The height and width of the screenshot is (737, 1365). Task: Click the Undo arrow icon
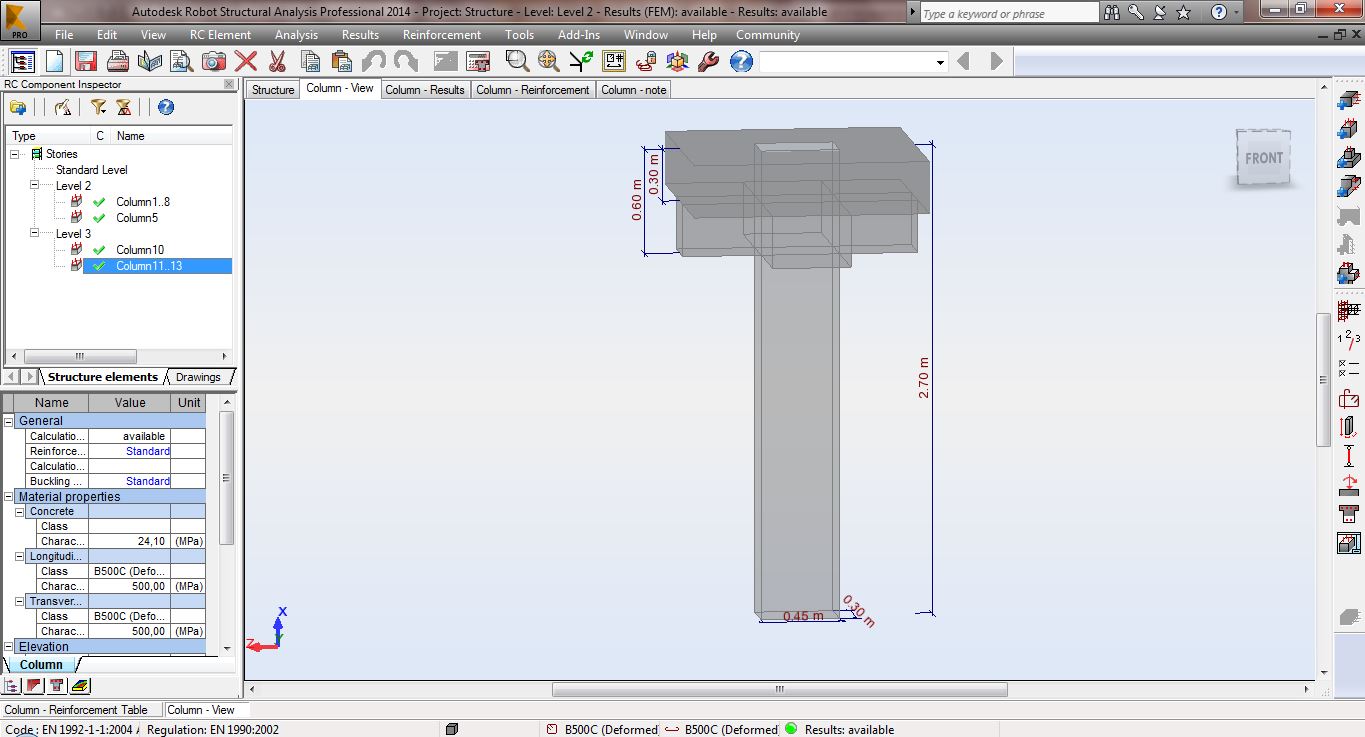pos(374,61)
